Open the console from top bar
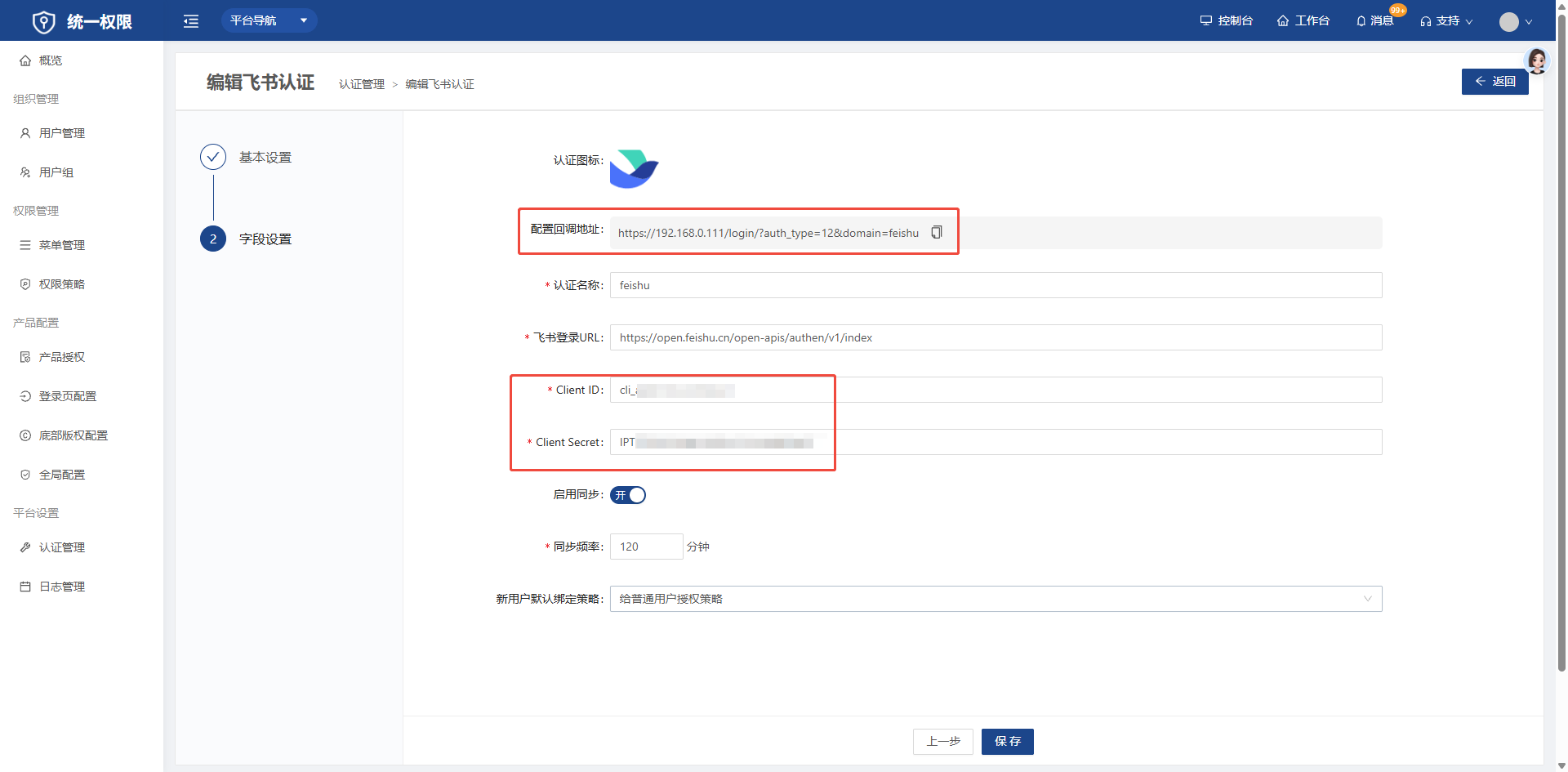The height and width of the screenshot is (772, 1568). coord(1226,20)
